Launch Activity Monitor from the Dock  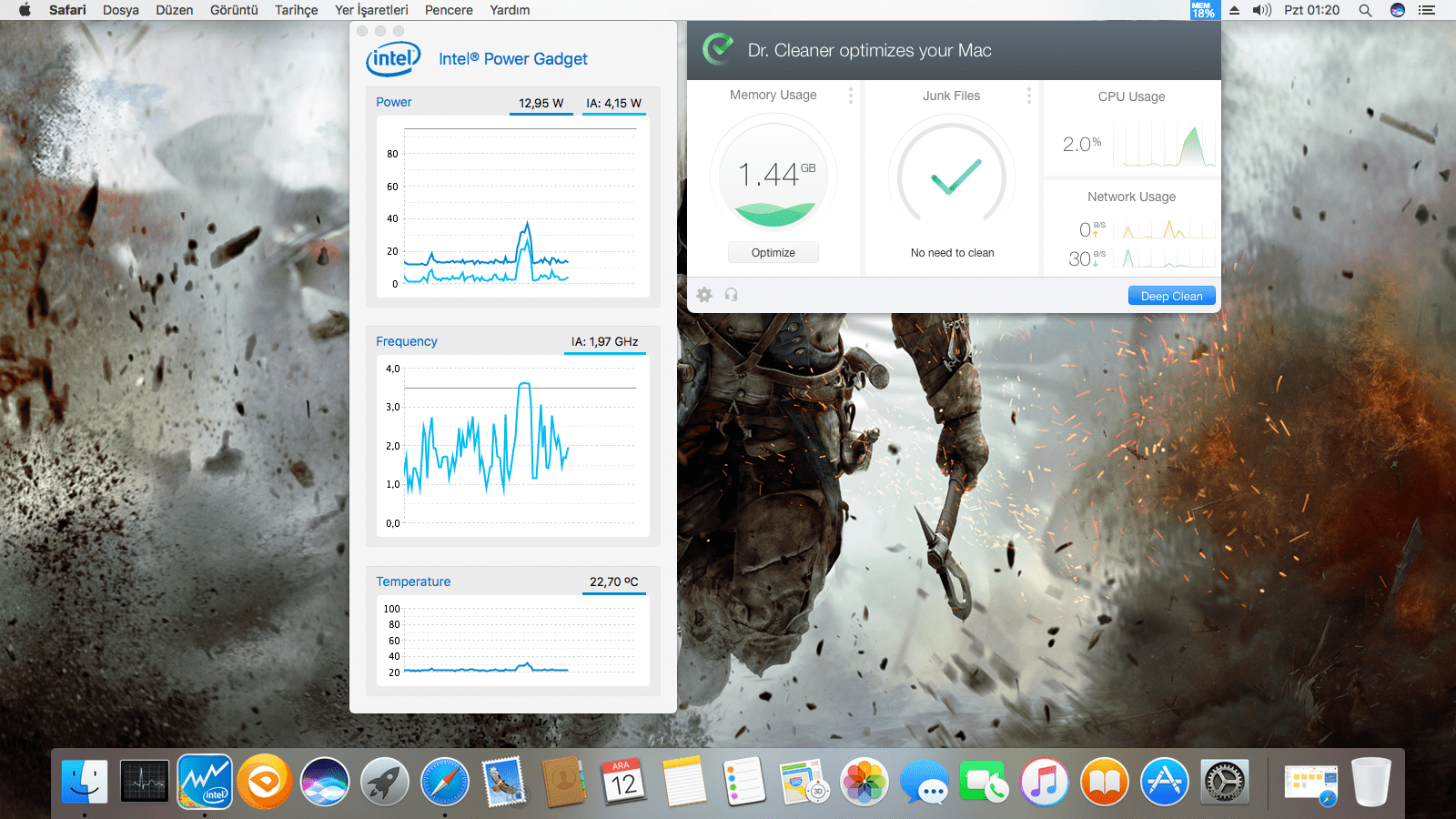click(x=145, y=782)
